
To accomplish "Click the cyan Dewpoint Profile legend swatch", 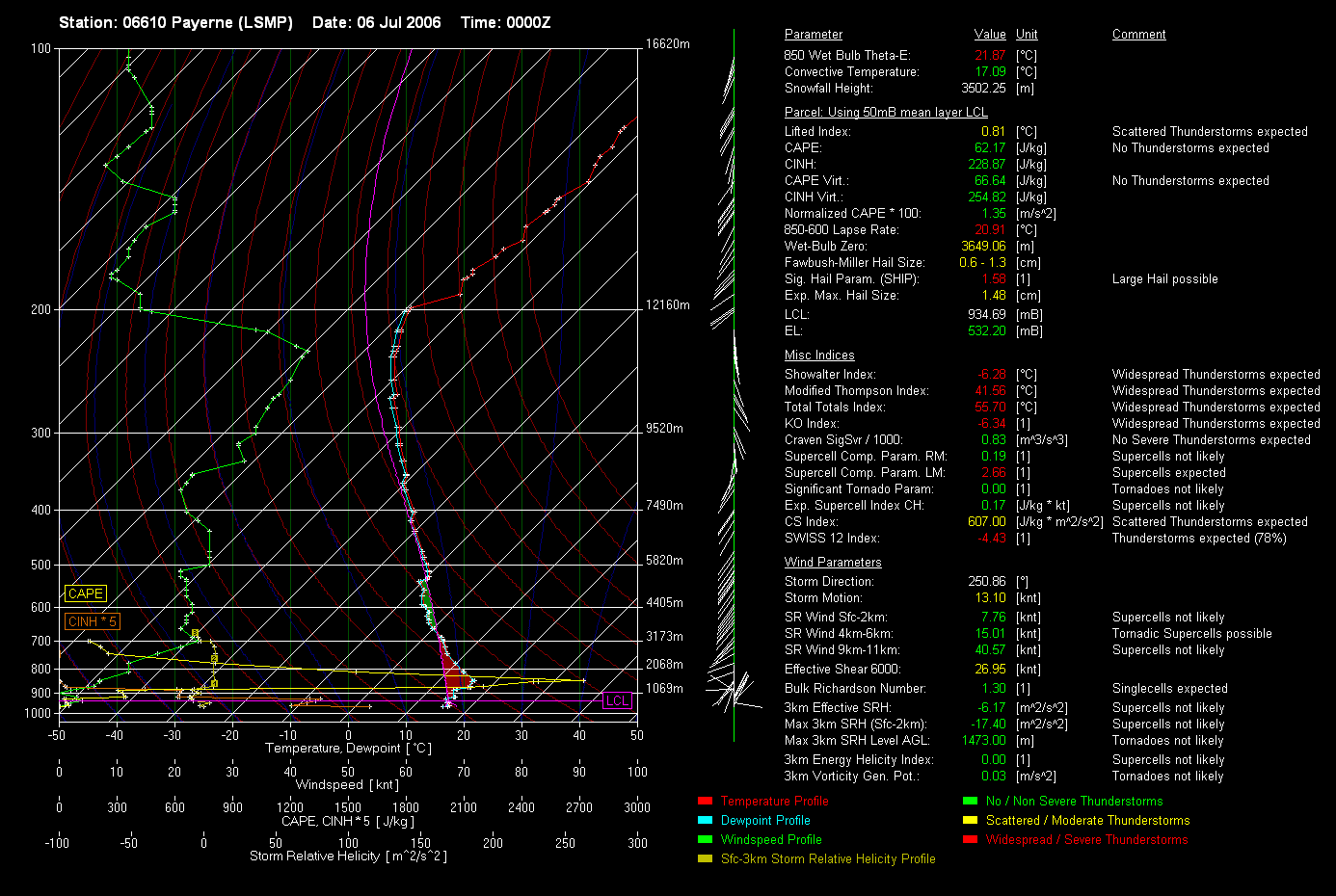I will coord(705,820).
